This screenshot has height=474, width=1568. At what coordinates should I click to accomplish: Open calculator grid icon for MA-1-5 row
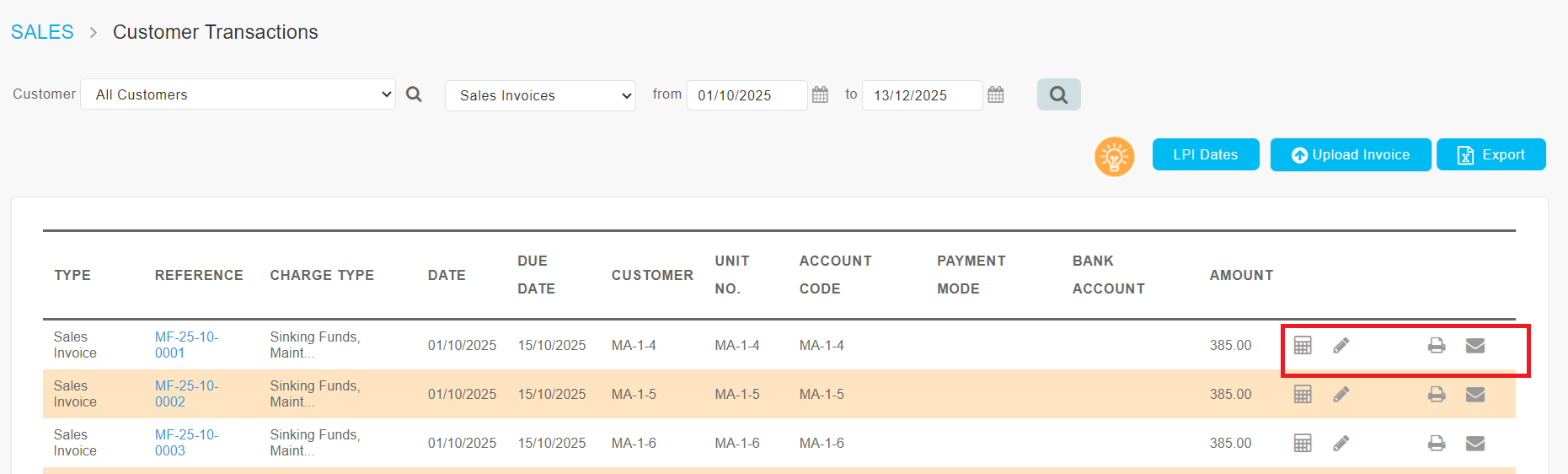(1303, 395)
